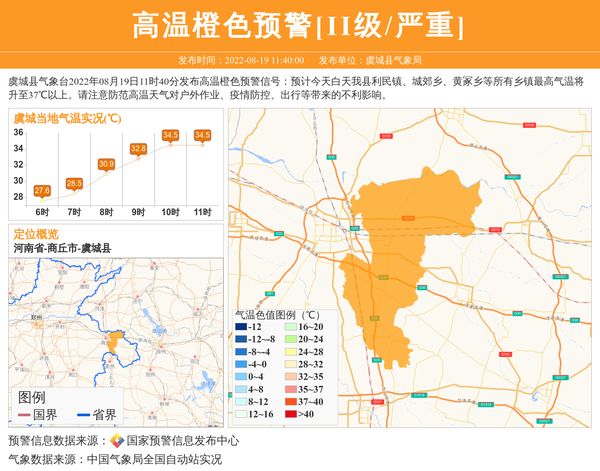The width and height of the screenshot is (600, 471).
Task: Select the -8~-4 legend color swatch
Action: [241, 352]
